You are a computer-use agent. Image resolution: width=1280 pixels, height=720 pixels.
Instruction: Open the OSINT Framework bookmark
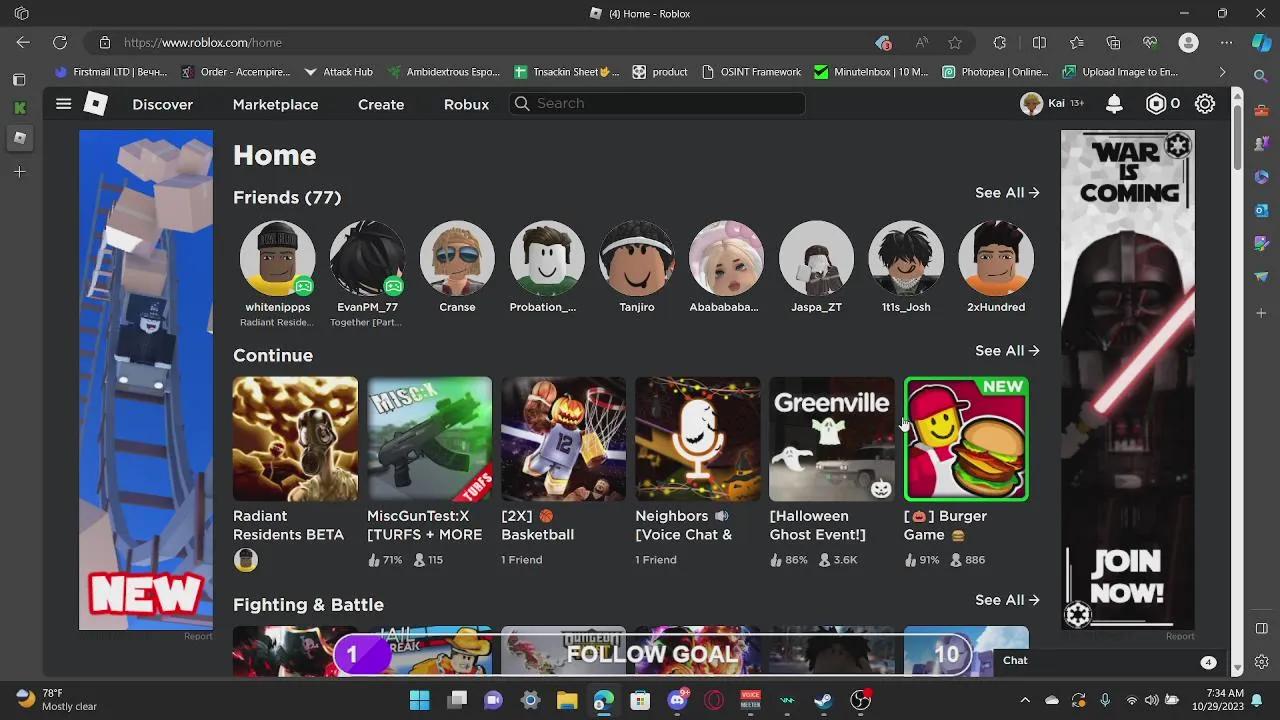tap(751, 72)
